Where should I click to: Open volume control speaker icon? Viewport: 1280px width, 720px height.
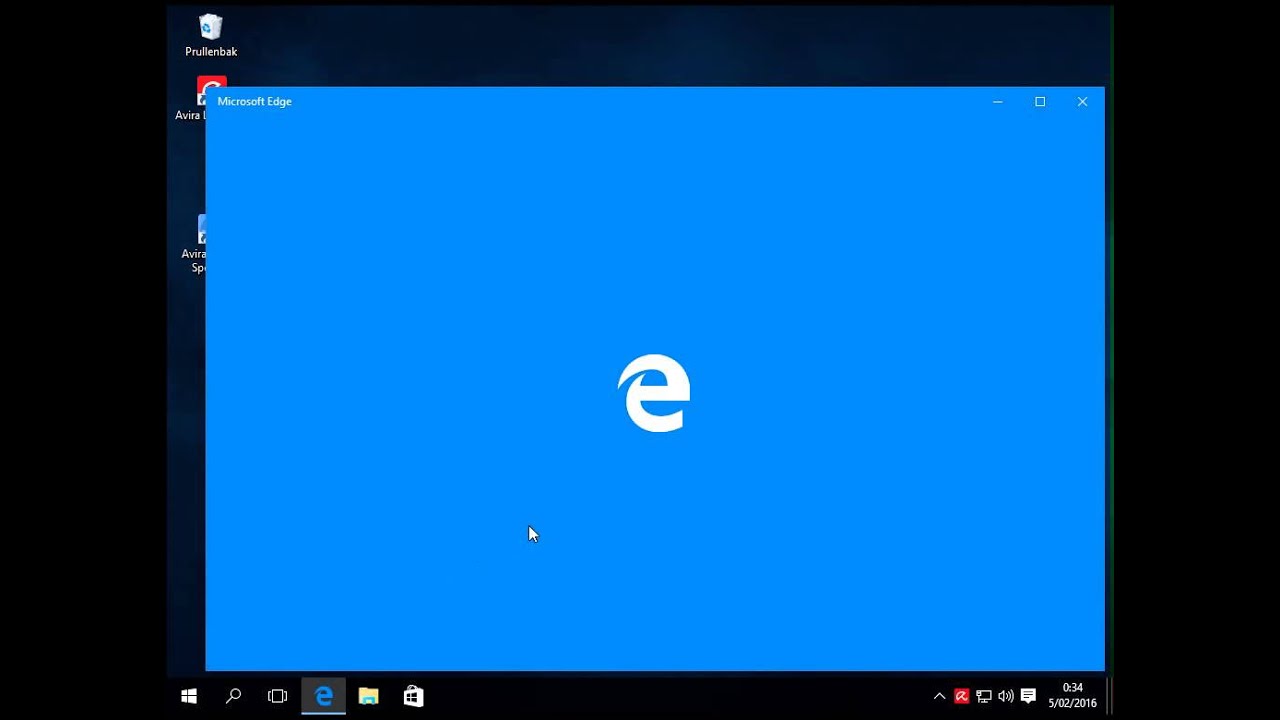click(x=1006, y=696)
